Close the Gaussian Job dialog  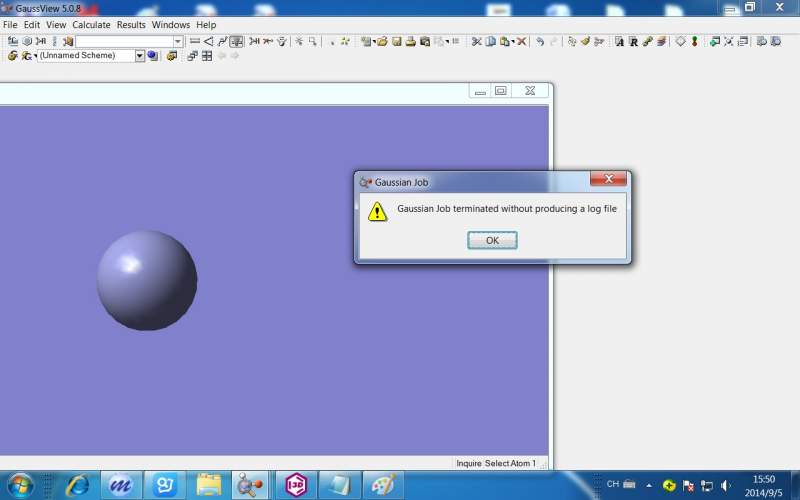coord(608,179)
